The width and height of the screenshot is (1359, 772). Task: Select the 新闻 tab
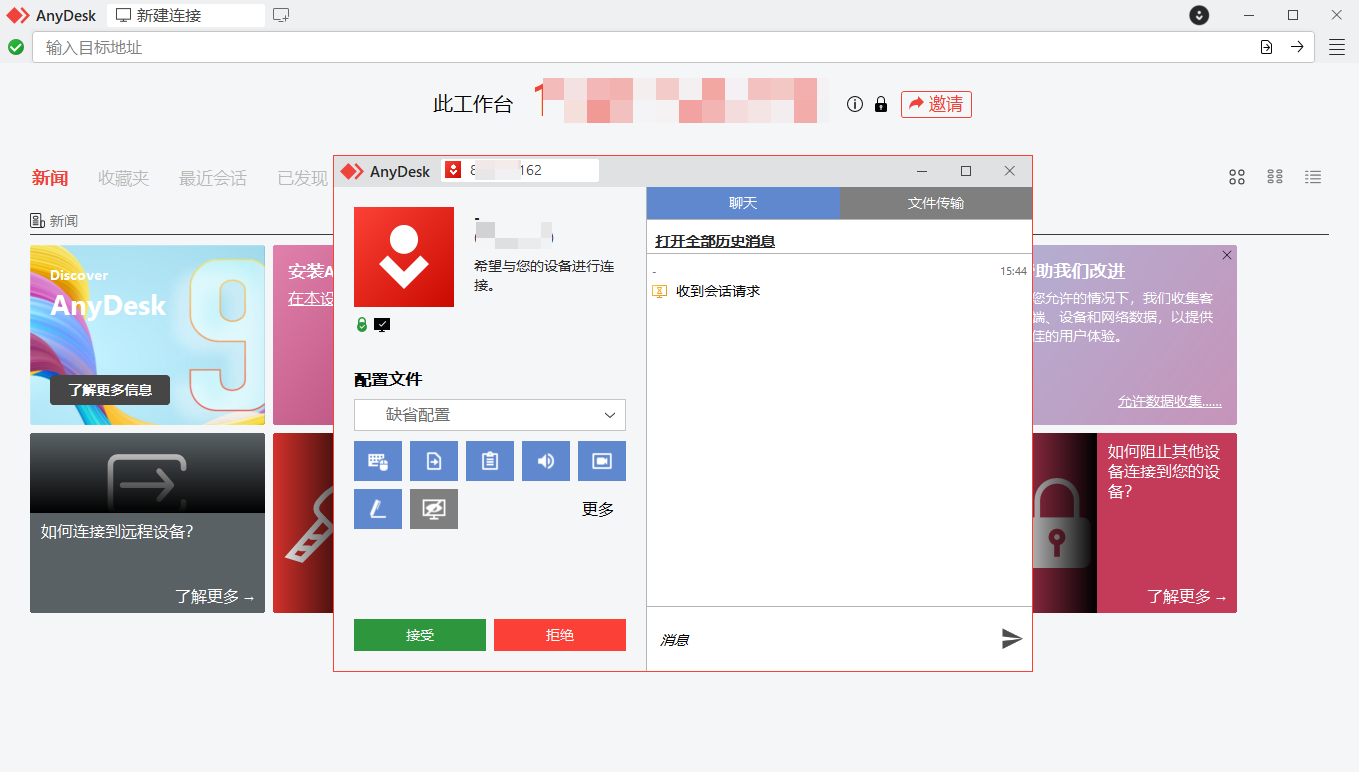click(50, 178)
